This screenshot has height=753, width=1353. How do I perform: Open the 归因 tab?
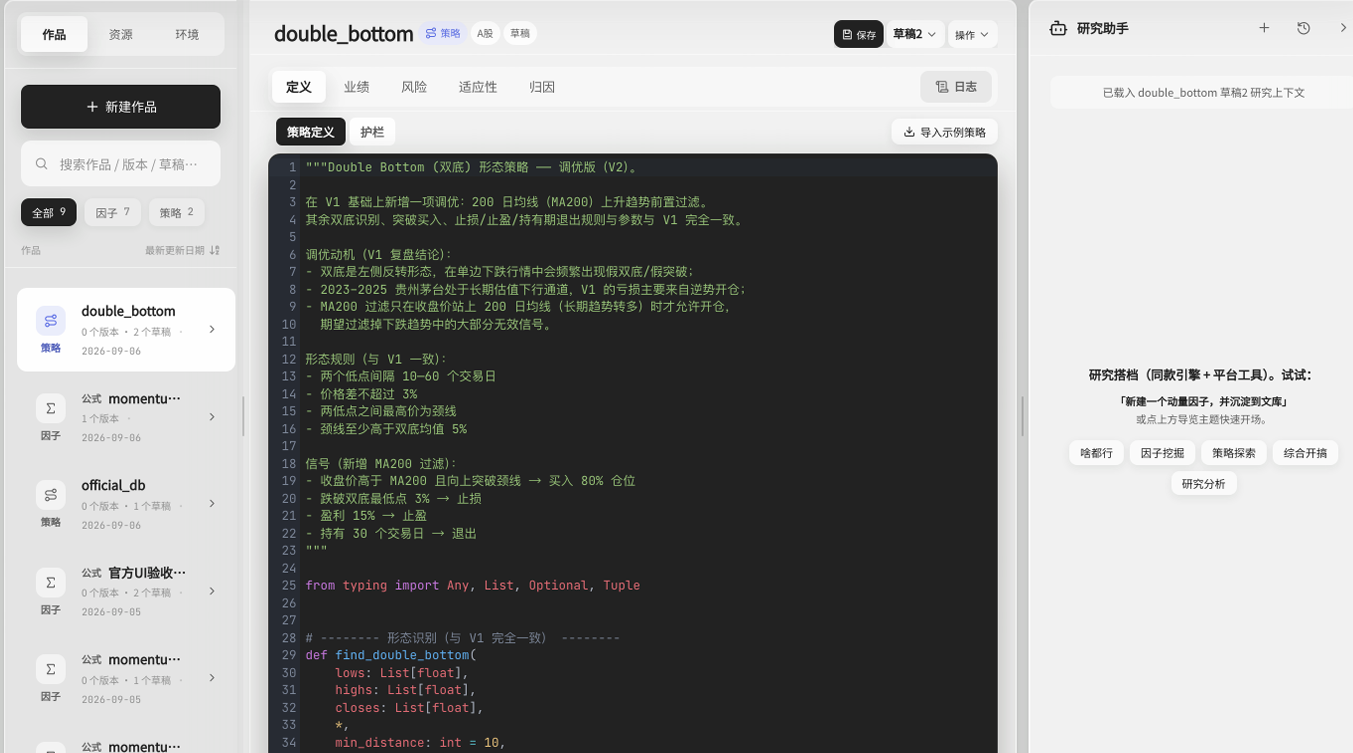pyautogui.click(x=542, y=87)
